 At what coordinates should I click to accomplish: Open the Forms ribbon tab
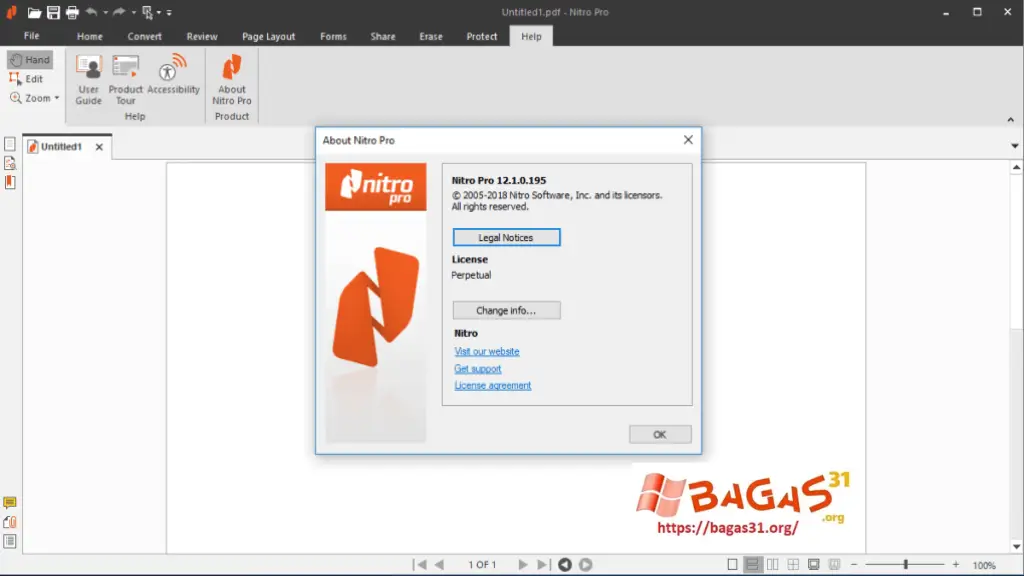(333, 36)
